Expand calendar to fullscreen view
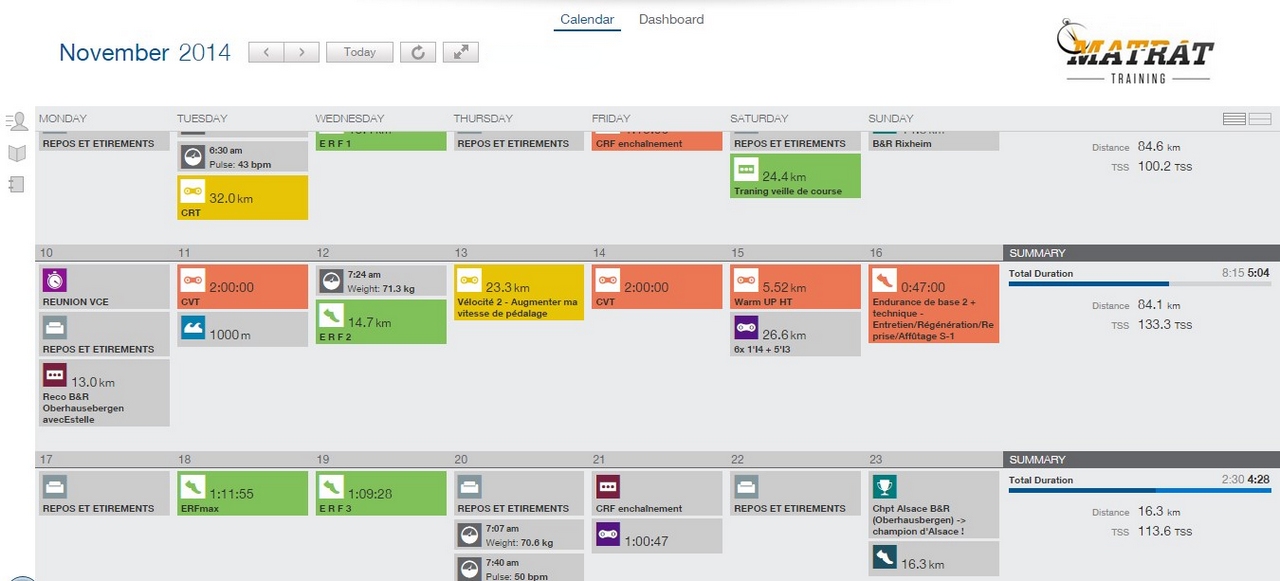Screen dimensions: 1280x581 460,52
